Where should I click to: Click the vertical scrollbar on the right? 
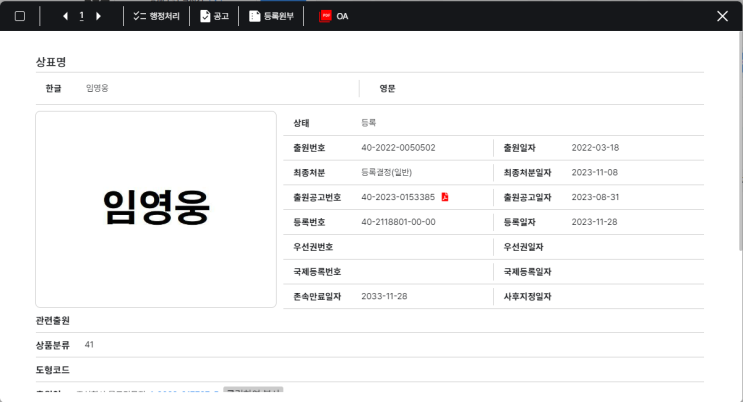[741, 142]
